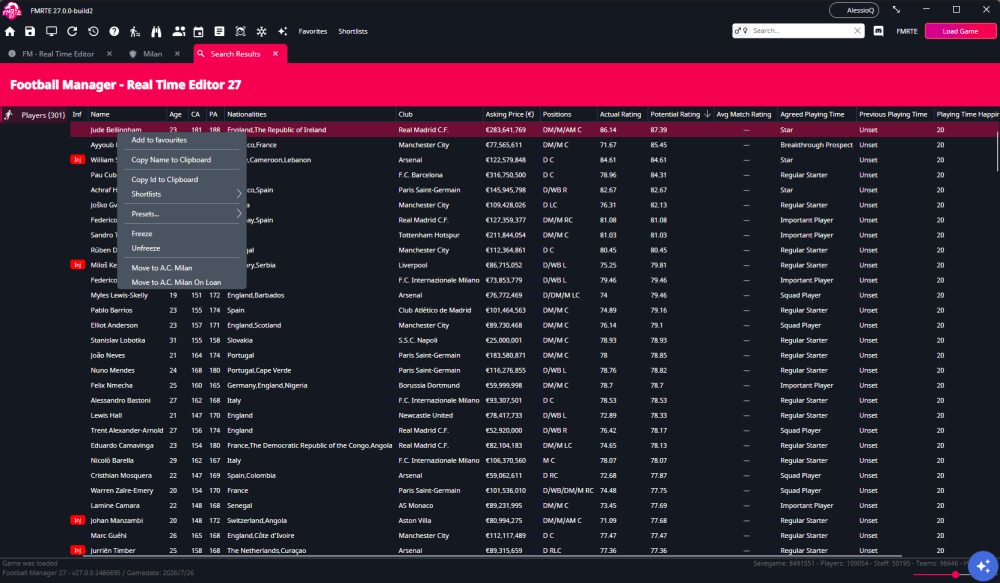The height and width of the screenshot is (583, 1000).
Task: Click the sparkle stars toolbar icon
Action: [x=283, y=31]
